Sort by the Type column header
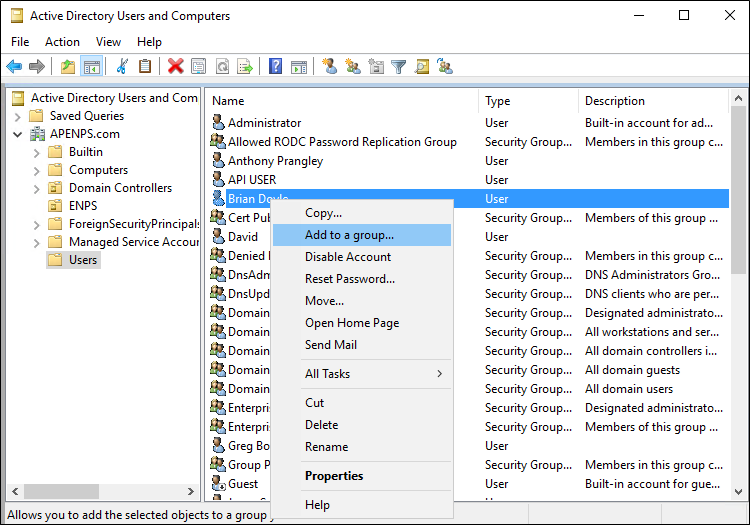The height and width of the screenshot is (525, 750). (529, 101)
